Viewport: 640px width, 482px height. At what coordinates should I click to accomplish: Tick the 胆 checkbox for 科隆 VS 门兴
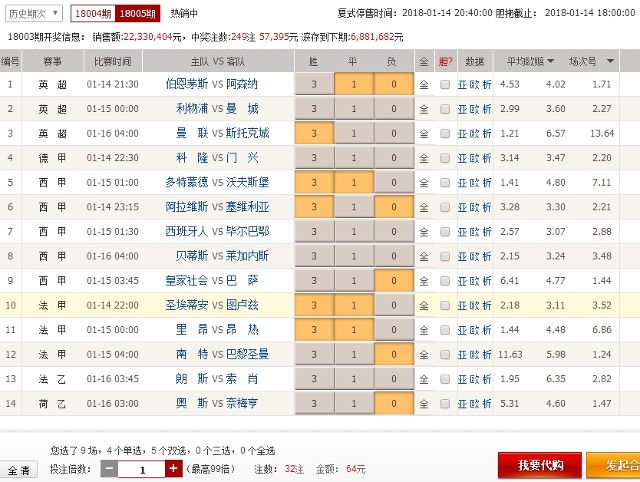[x=445, y=158]
